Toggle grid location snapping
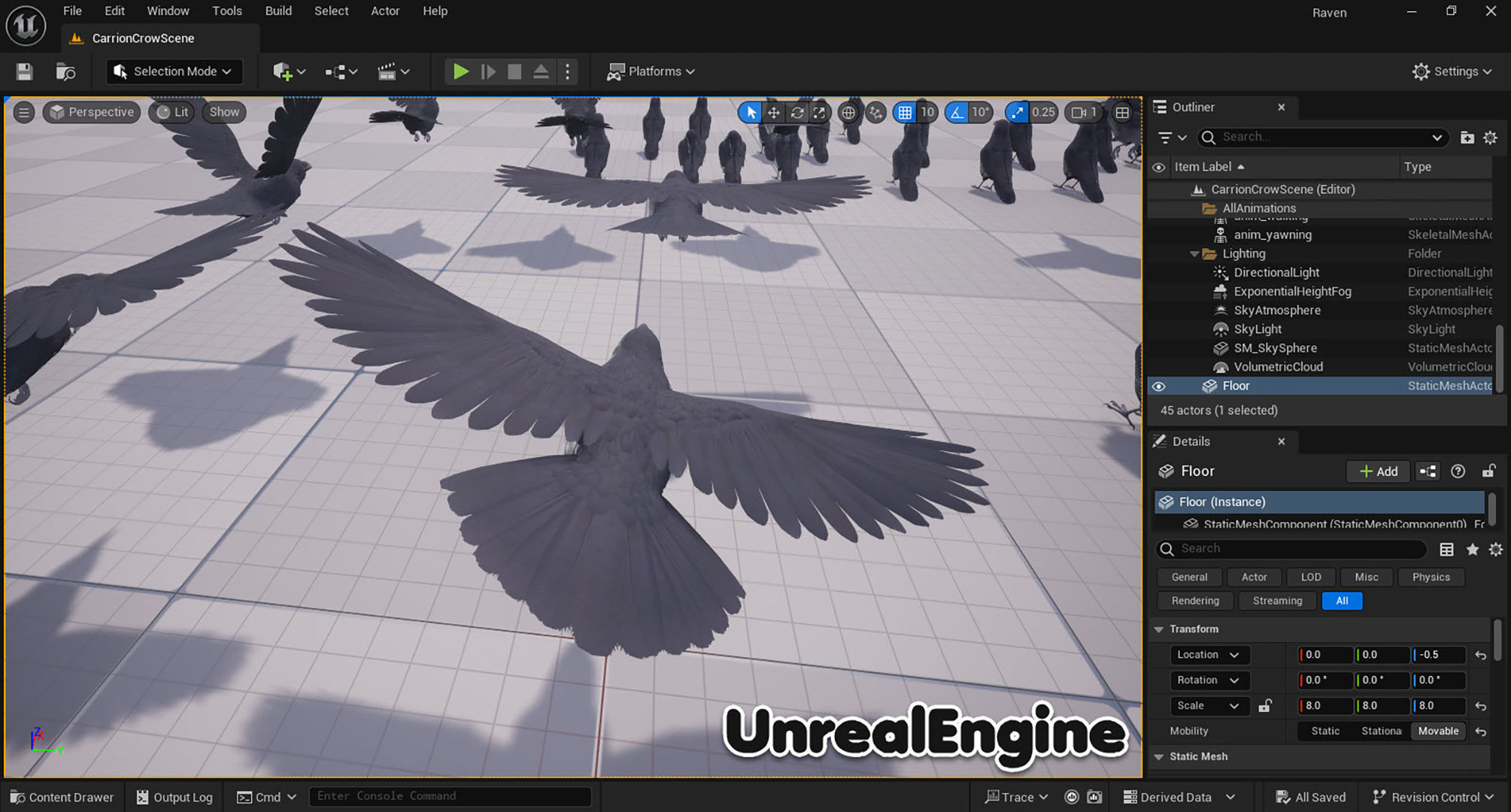 (x=905, y=113)
